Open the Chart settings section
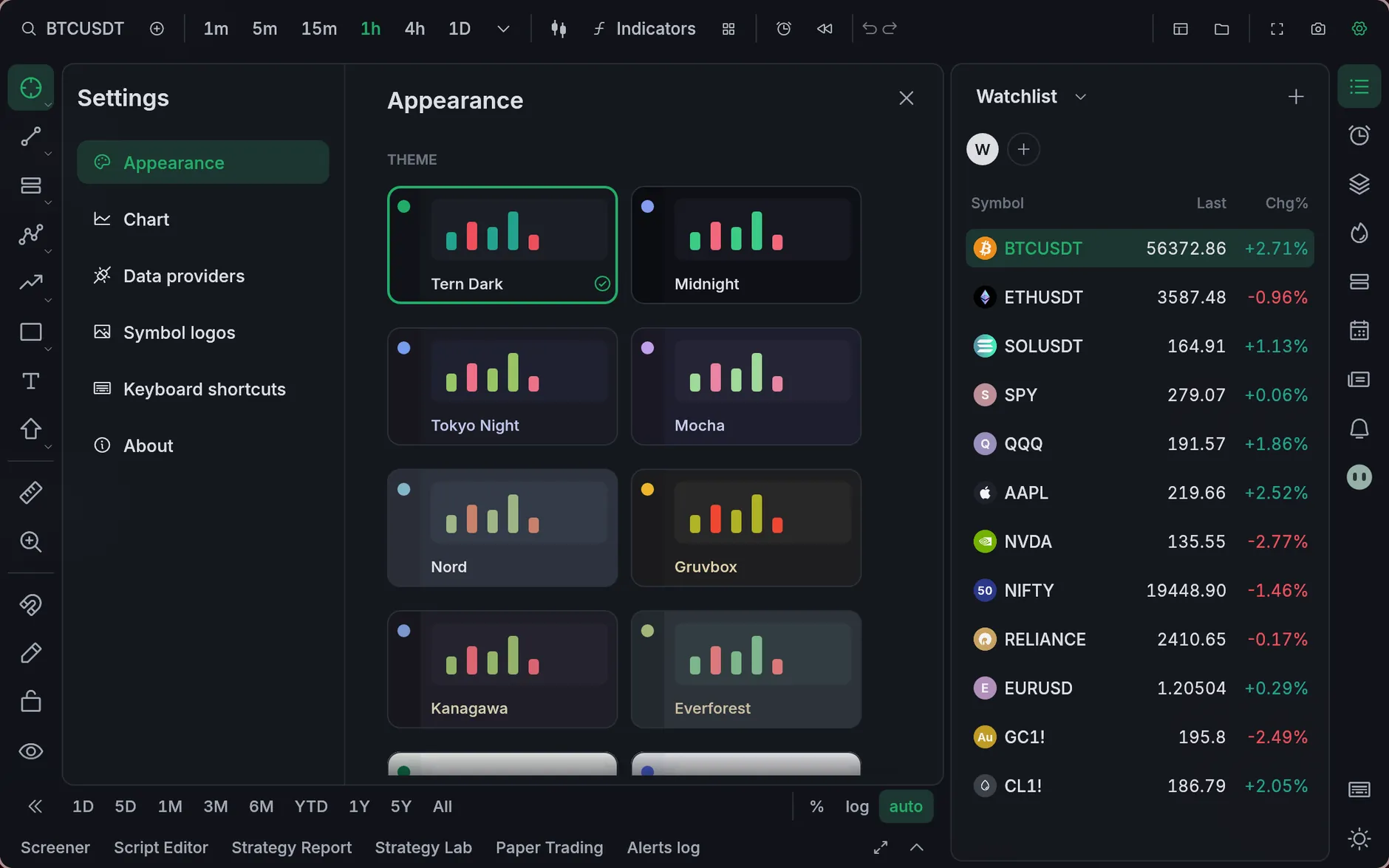 point(203,219)
